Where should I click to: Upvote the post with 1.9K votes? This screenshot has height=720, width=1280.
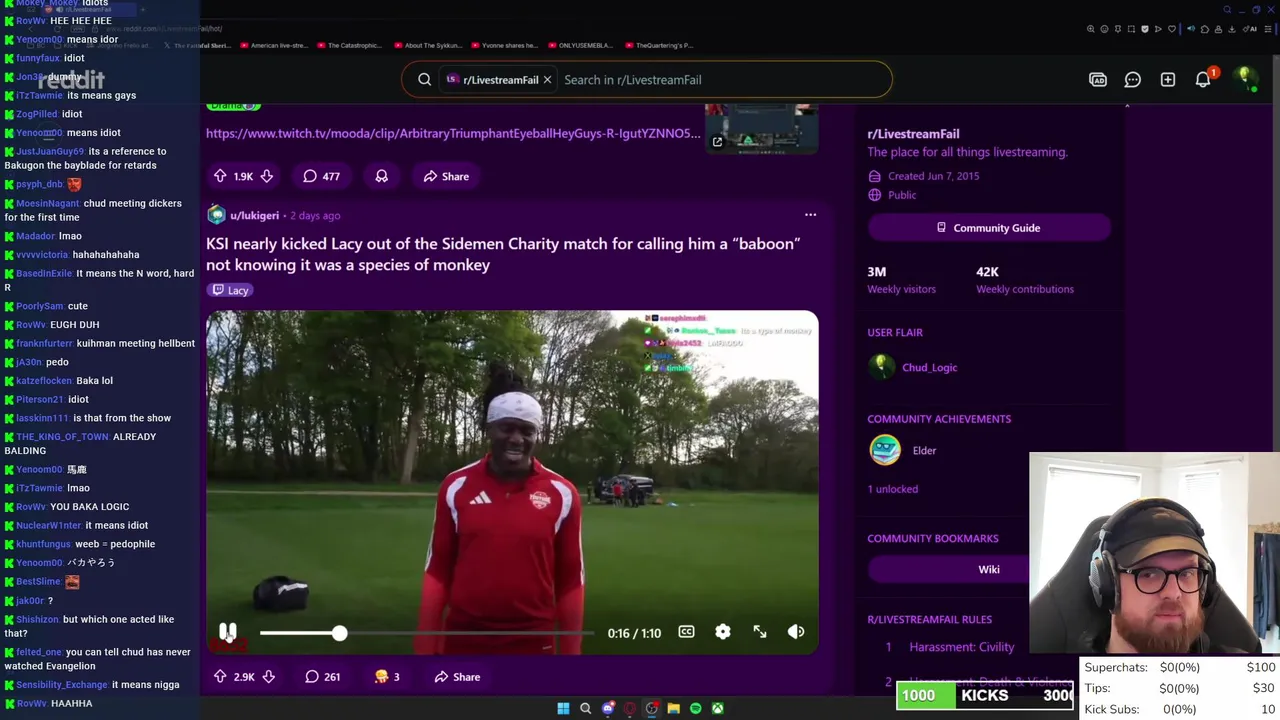tap(220, 176)
